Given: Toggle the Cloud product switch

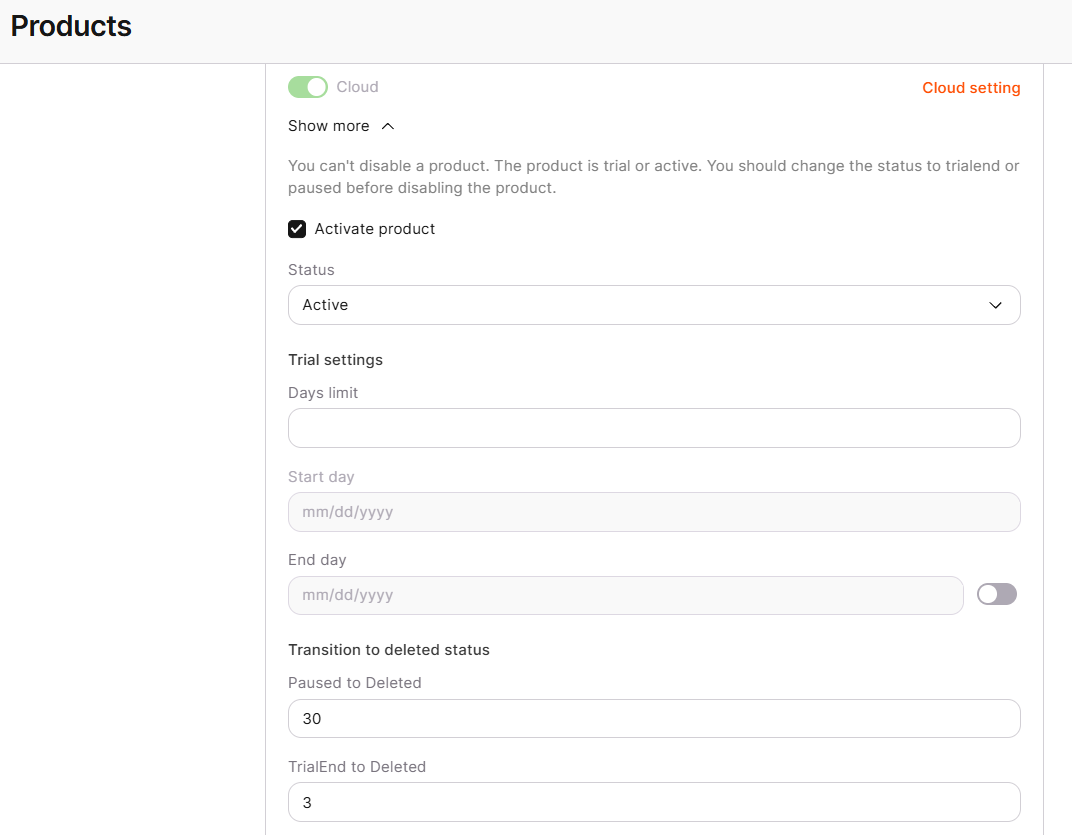Looking at the screenshot, I should pos(308,87).
